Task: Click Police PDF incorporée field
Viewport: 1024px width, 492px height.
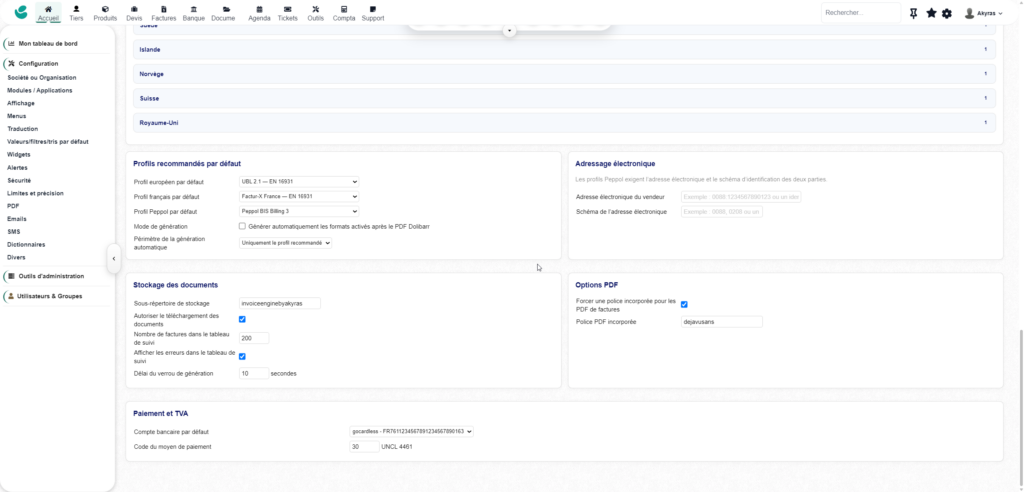Action: click(x=722, y=321)
